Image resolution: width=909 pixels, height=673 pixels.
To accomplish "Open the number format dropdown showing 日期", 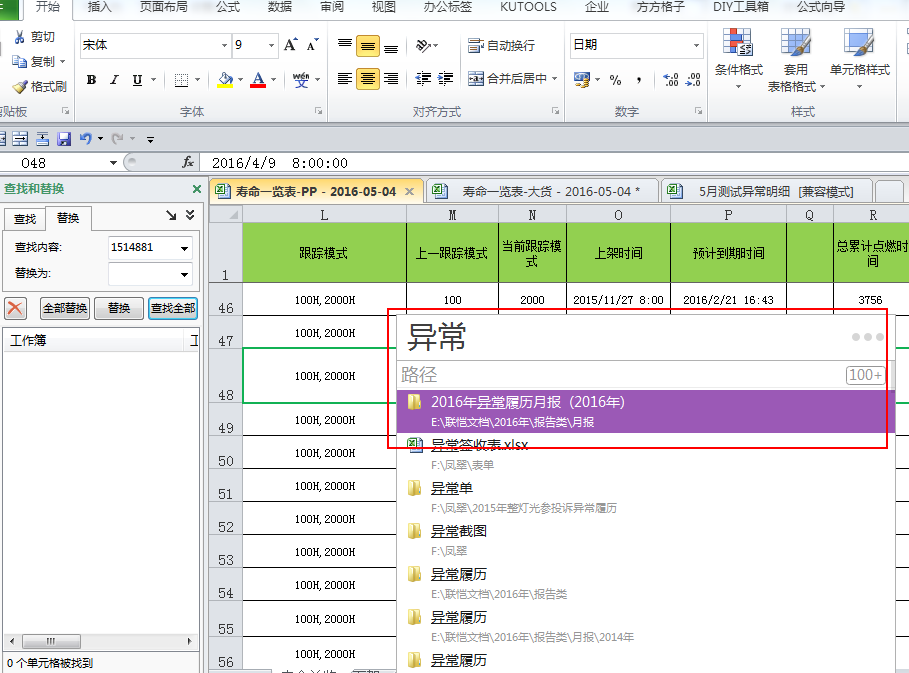I will [x=696, y=45].
